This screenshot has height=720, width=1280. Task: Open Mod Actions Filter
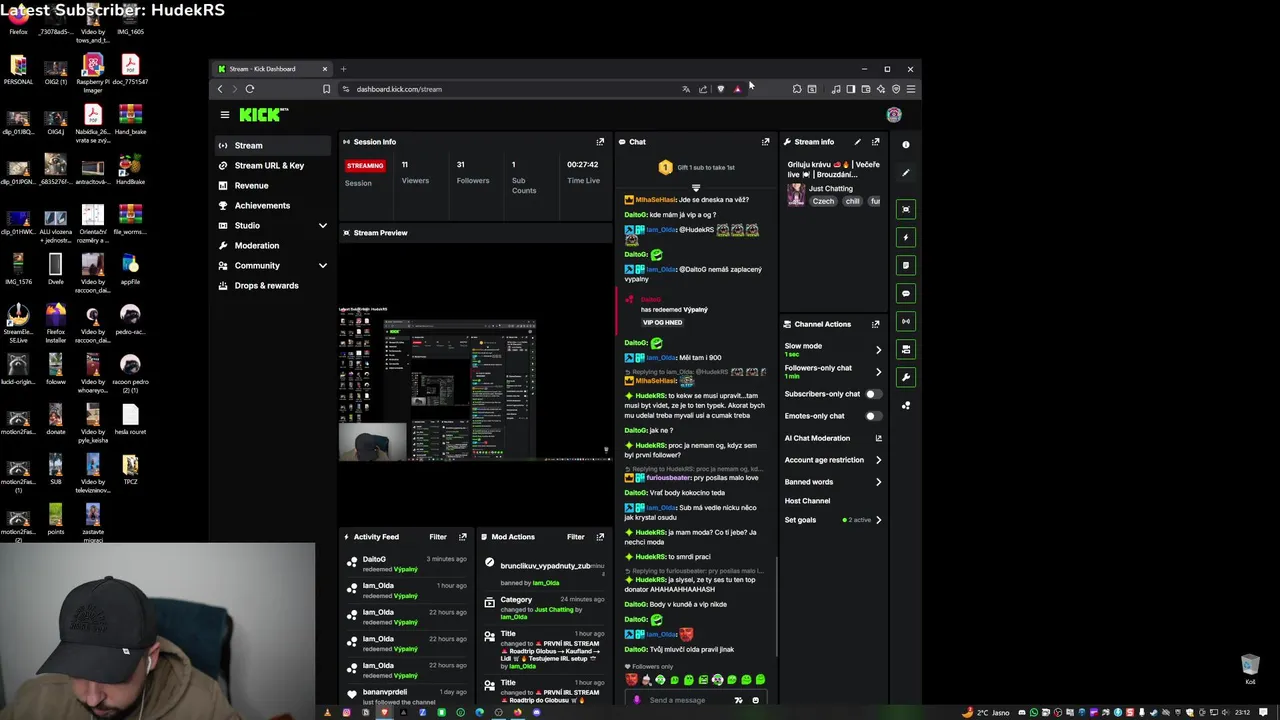[x=576, y=537]
